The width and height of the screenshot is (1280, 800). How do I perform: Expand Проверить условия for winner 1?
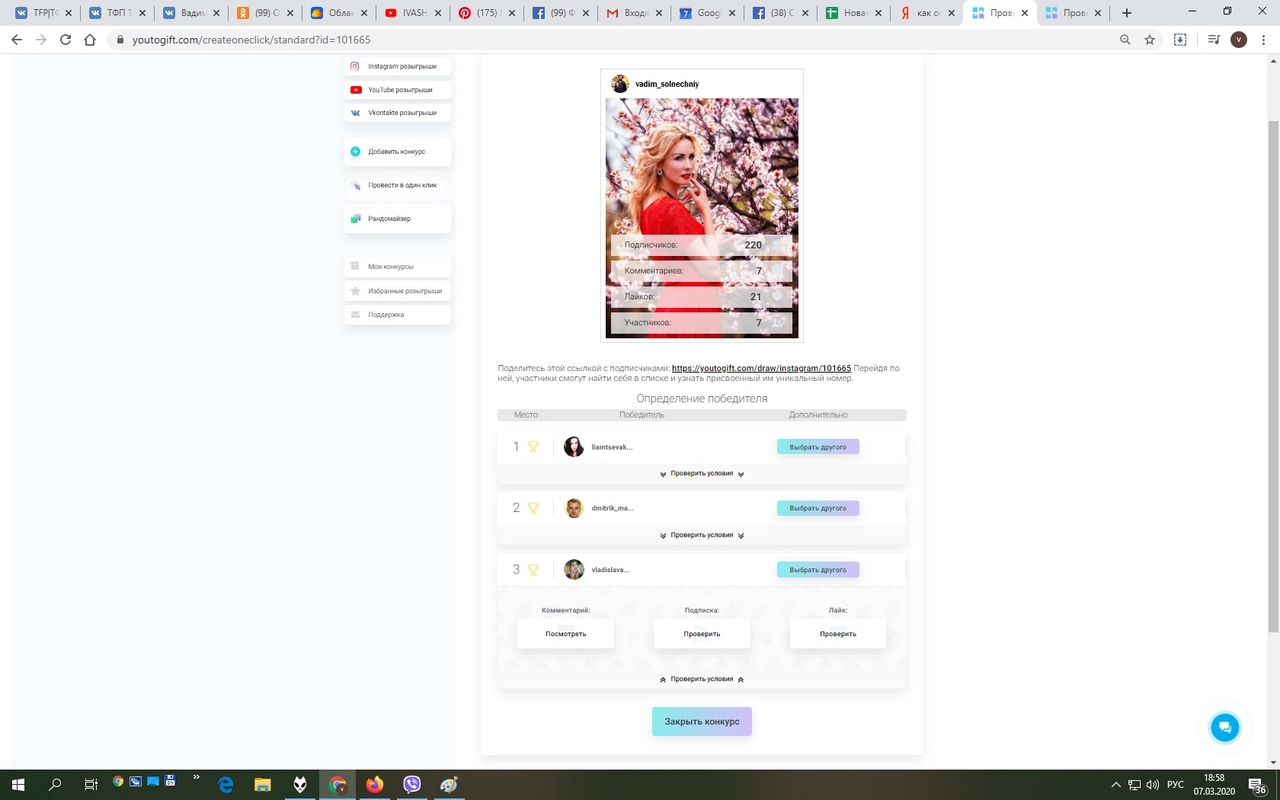point(702,473)
